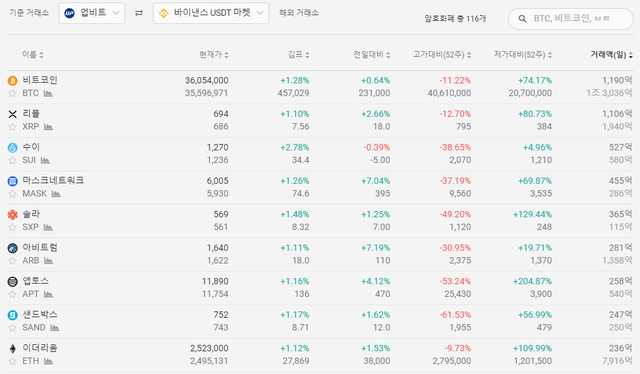Toggle favorite star for BTC
640x374 pixels.
click(x=12, y=94)
